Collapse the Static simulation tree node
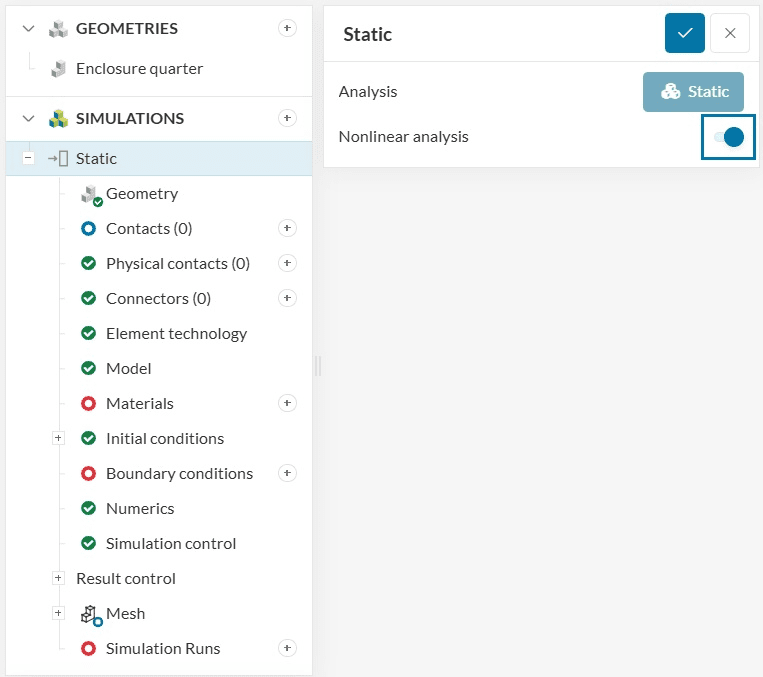 tap(28, 158)
